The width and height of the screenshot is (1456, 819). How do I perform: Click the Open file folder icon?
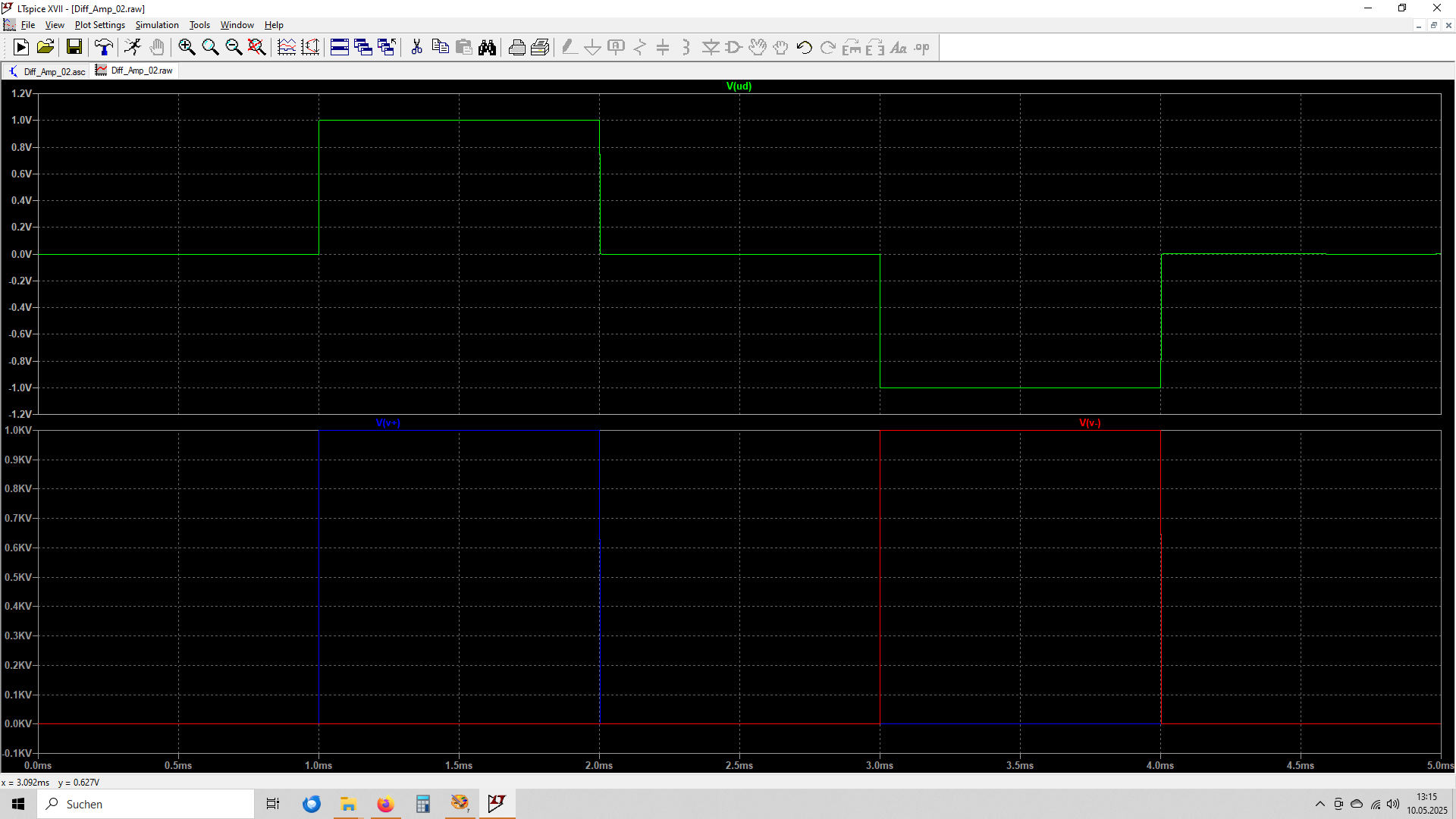tap(45, 47)
